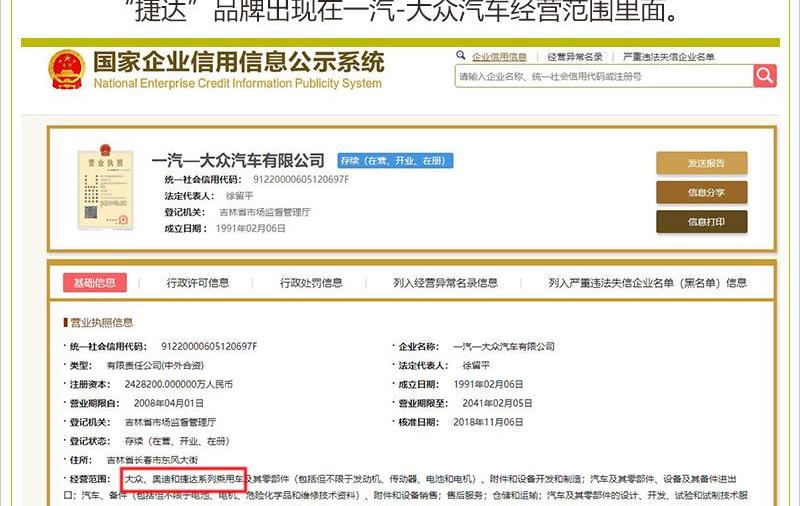Click the 成立日期 value in license info section
The height and width of the screenshot is (506, 800).
[488, 384]
